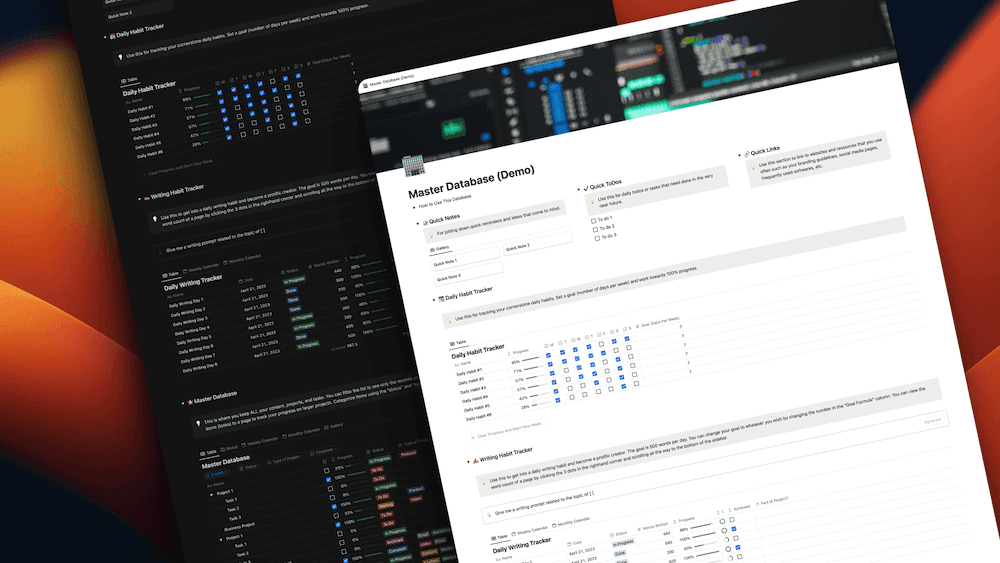Viewport: 1000px width, 563px height.
Task: Click the 88% progress bar in light Writing Tracker
Action: tap(703, 527)
